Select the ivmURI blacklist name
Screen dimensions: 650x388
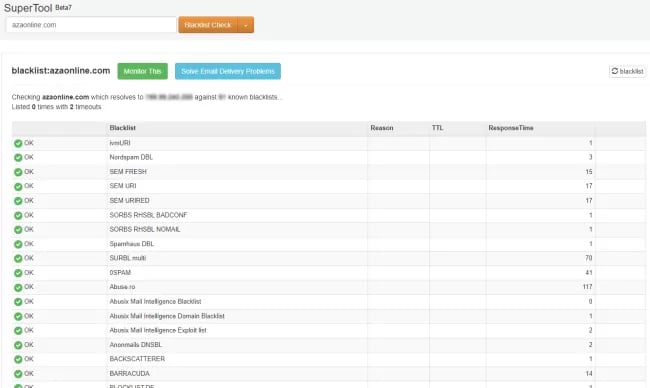[120, 143]
